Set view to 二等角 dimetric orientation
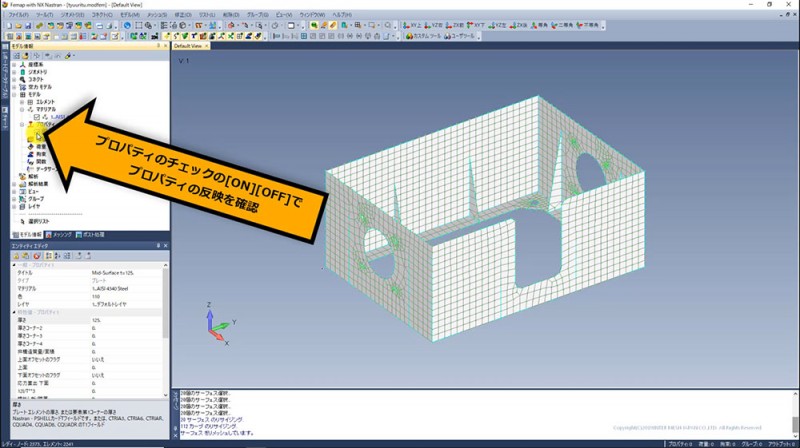 (x=562, y=25)
